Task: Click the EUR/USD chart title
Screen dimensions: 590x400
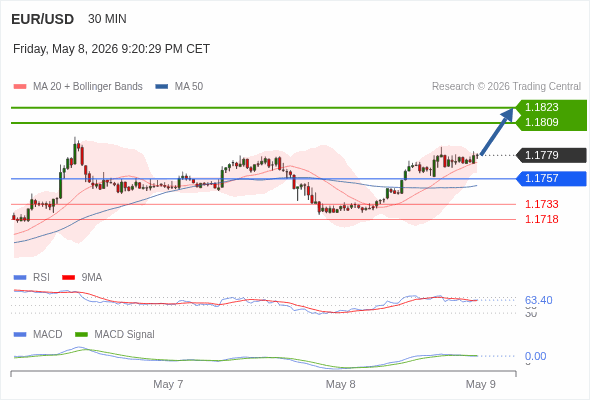Action: 43,19
